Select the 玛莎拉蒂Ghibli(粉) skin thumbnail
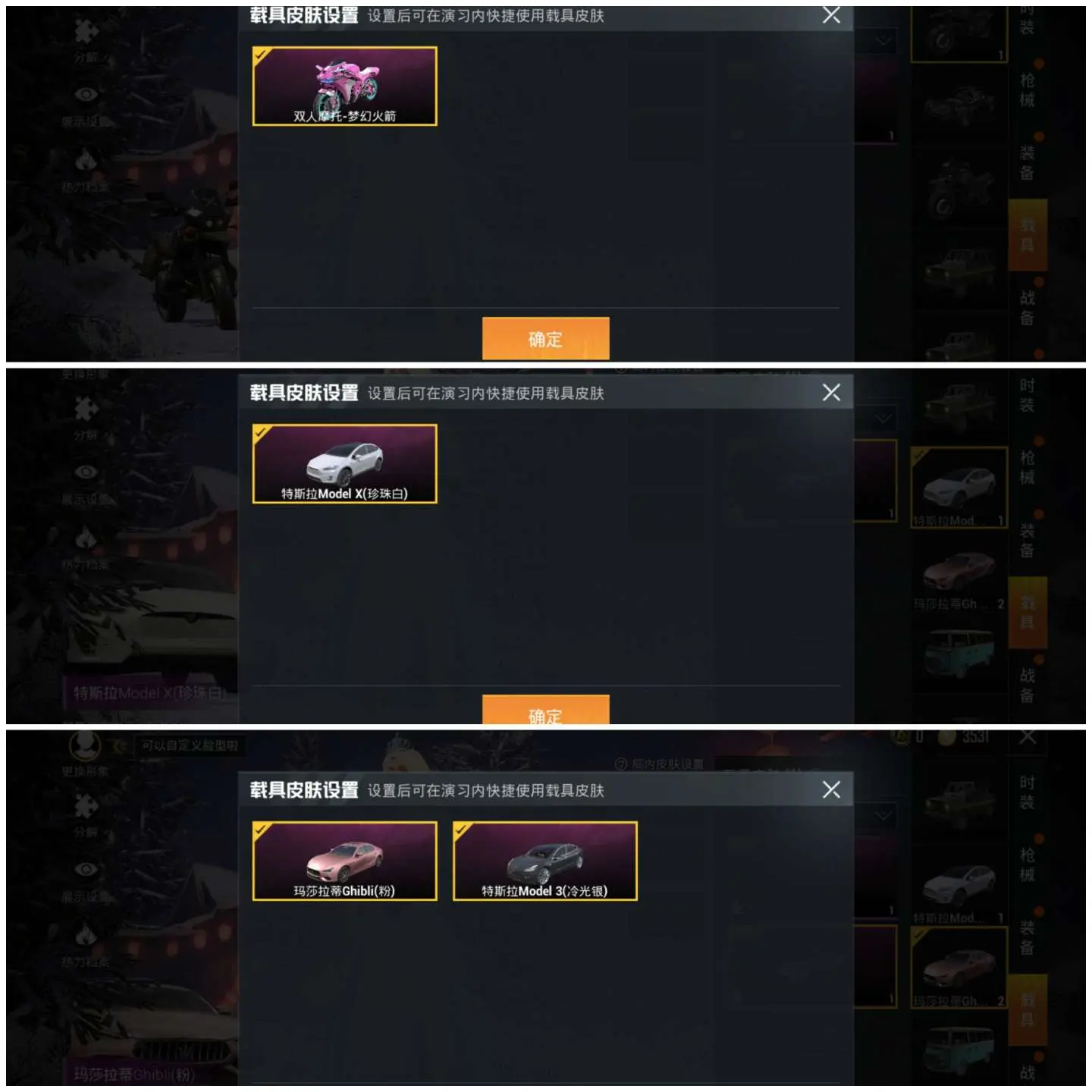This screenshot has width=1092, height=1092. tap(344, 861)
